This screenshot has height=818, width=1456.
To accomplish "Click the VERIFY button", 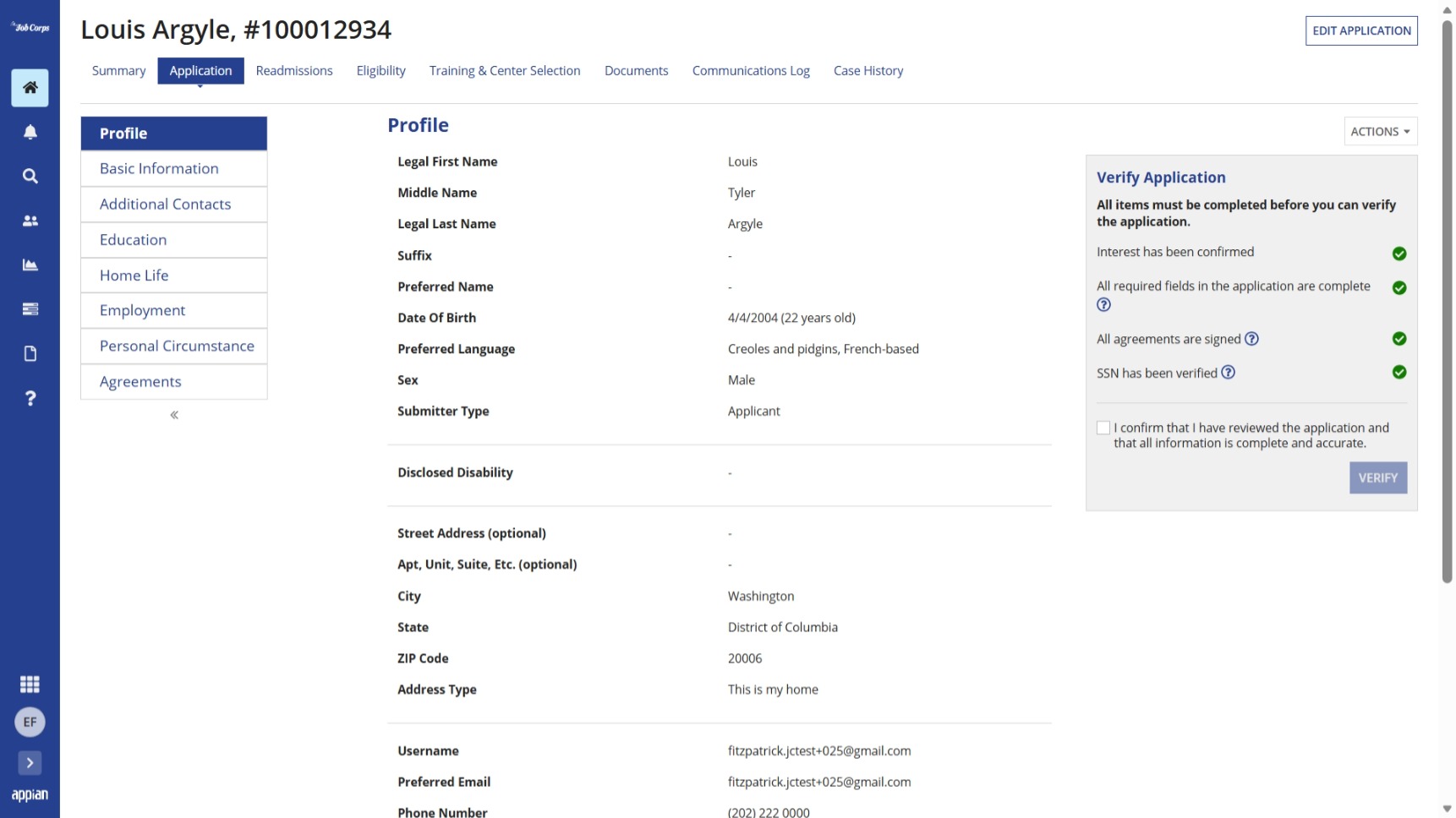I will [1378, 478].
